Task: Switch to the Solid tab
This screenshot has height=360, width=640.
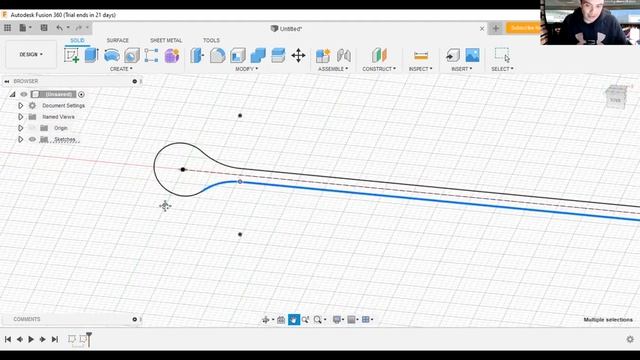Action: pos(77,40)
